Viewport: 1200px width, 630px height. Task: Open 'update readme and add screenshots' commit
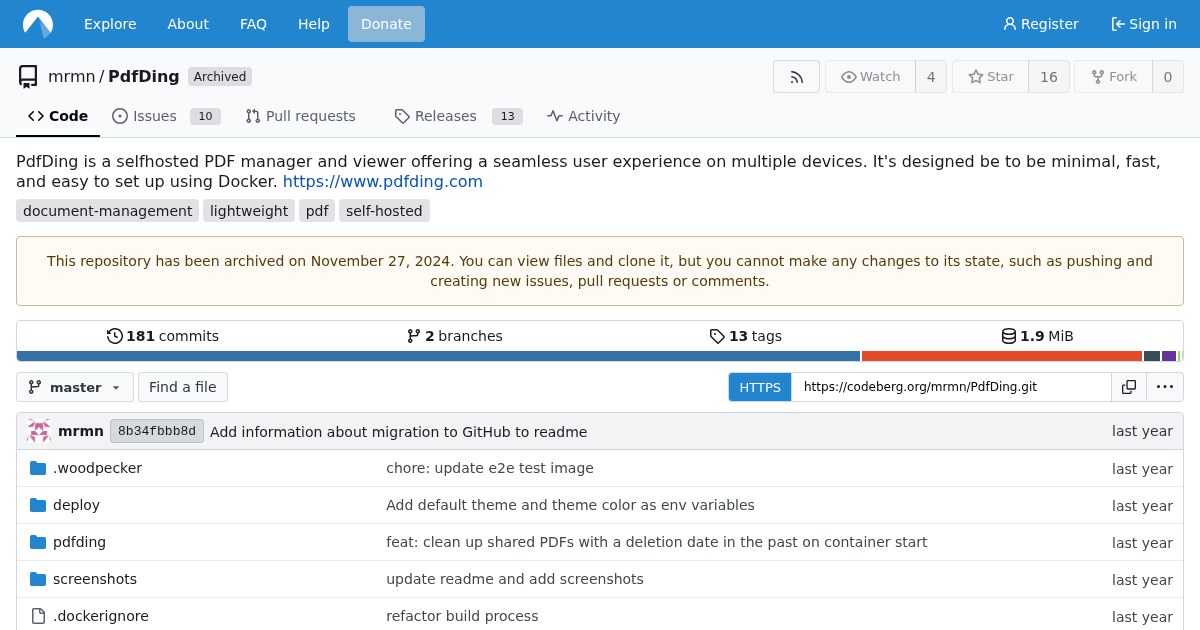point(515,579)
